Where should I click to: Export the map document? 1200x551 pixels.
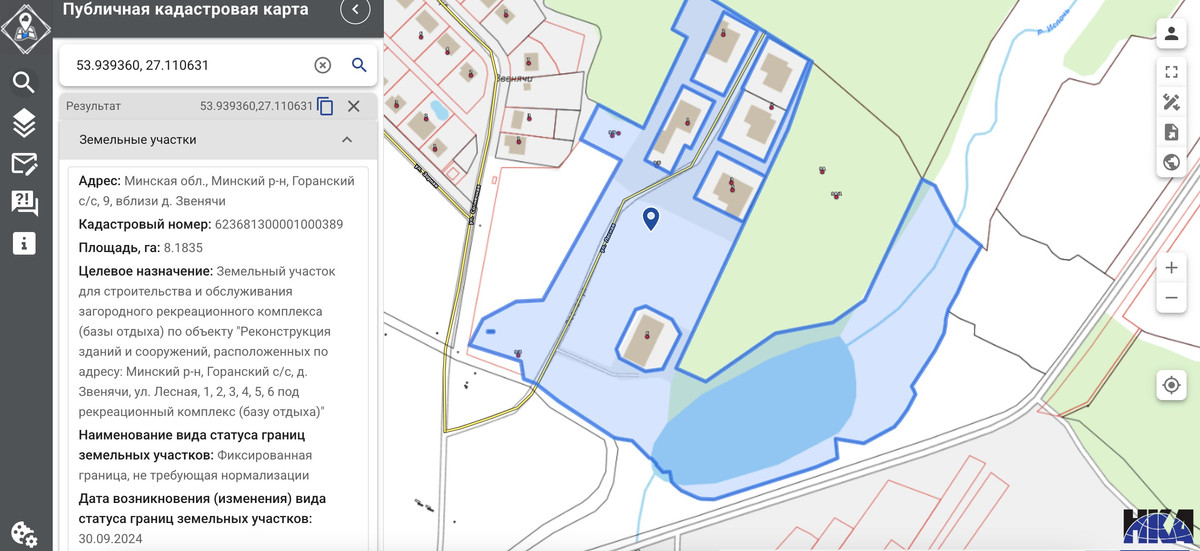(x=1171, y=132)
